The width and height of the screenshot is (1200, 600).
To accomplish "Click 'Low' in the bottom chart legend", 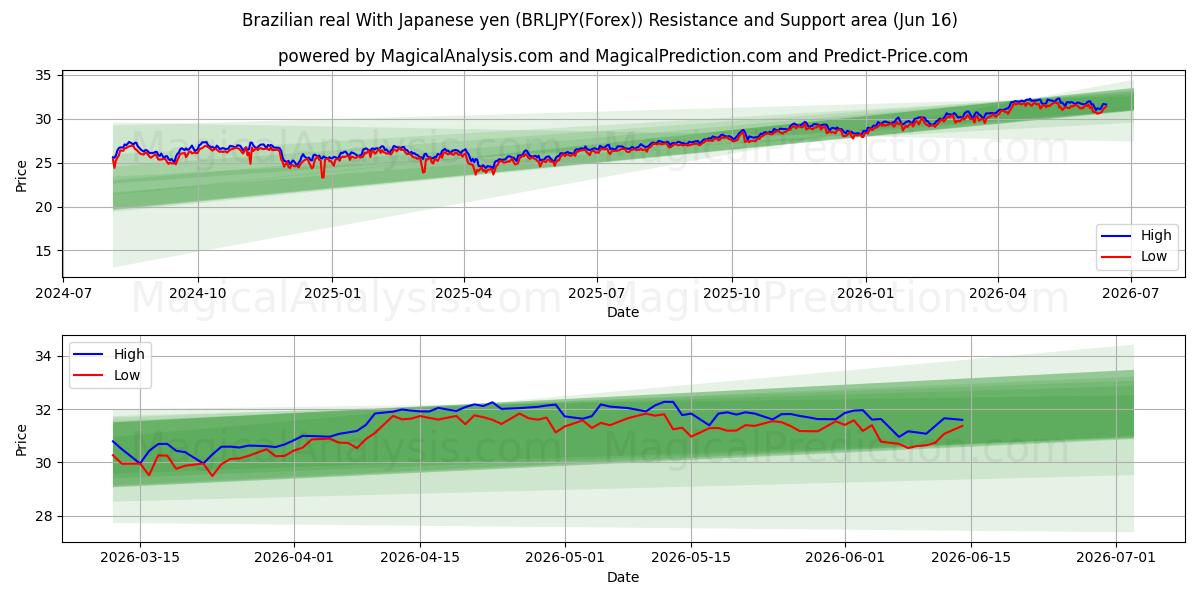I will pos(127,375).
